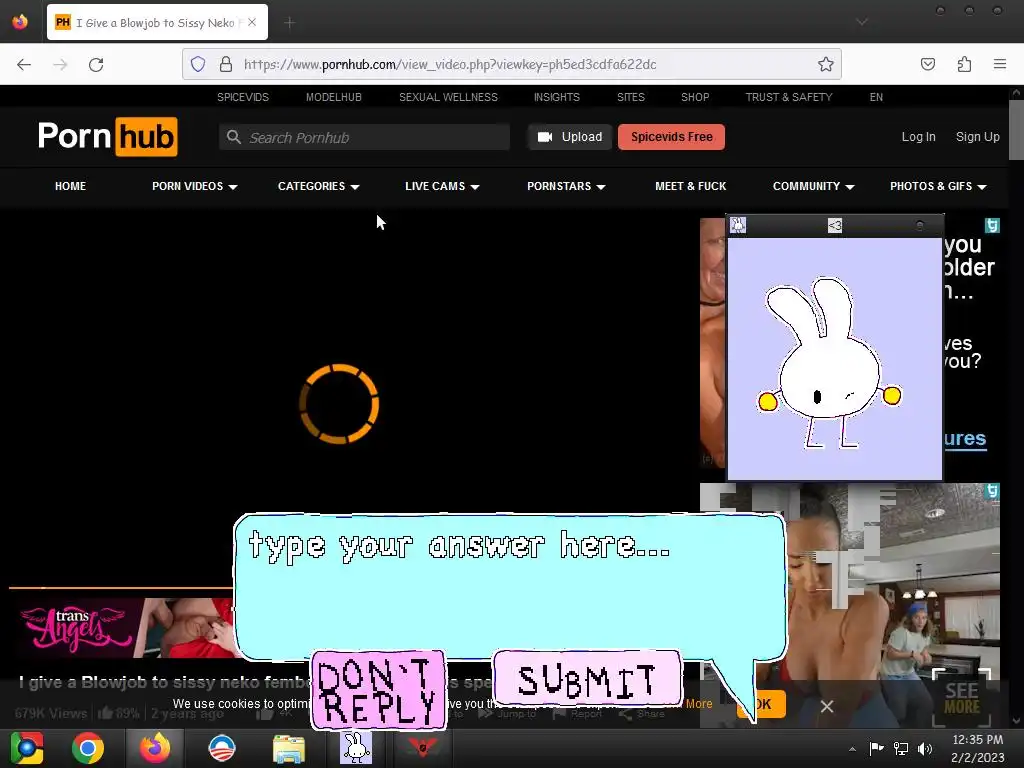Viewport: 1024px width, 768px height.
Task: Open the network tray icon
Action: tap(901, 748)
